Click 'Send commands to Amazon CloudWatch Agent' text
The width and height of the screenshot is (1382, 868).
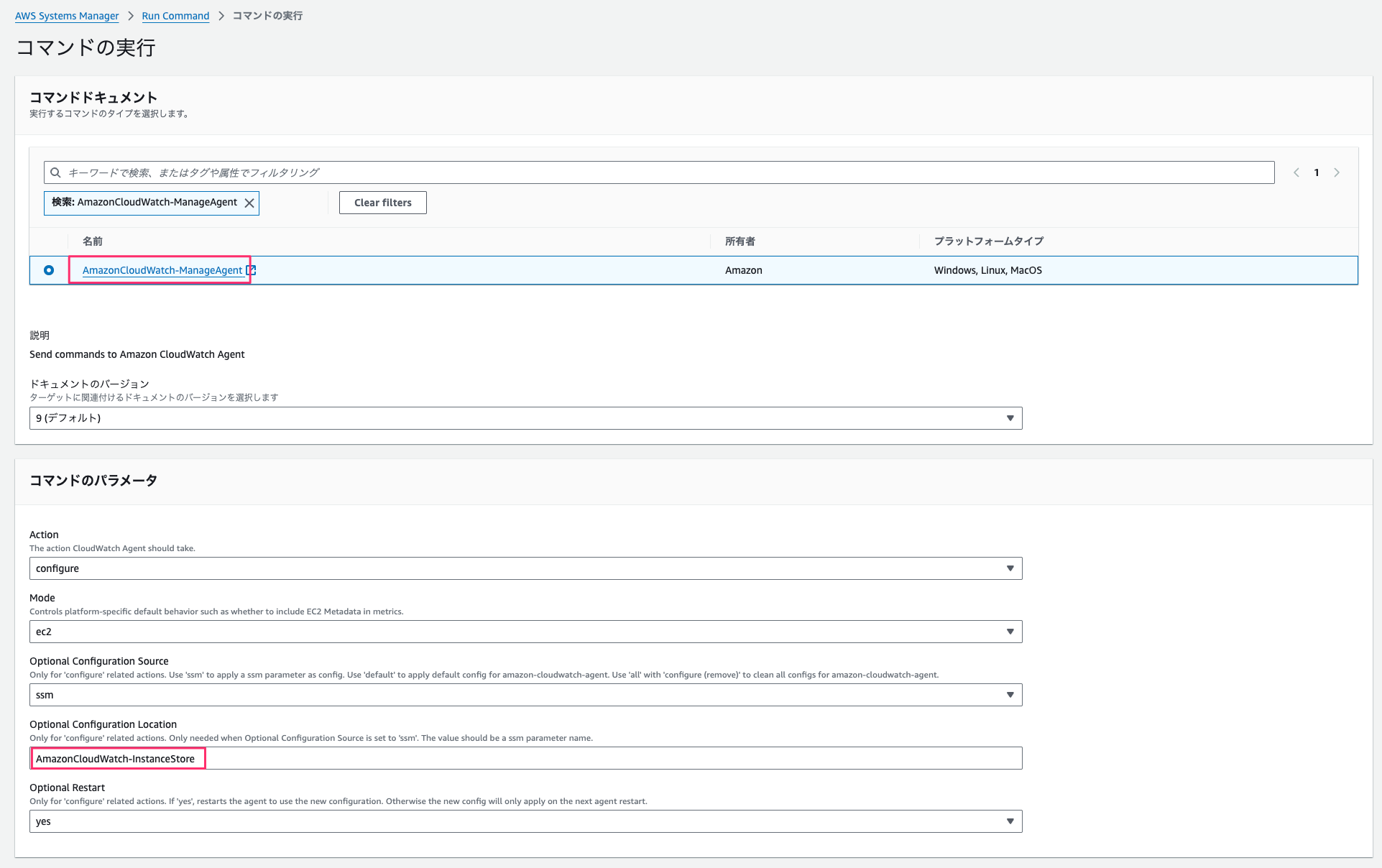(x=137, y=354)
